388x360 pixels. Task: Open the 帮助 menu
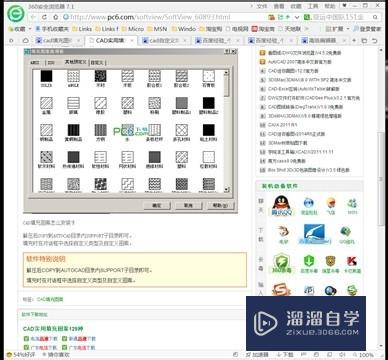tap(330, 6)
